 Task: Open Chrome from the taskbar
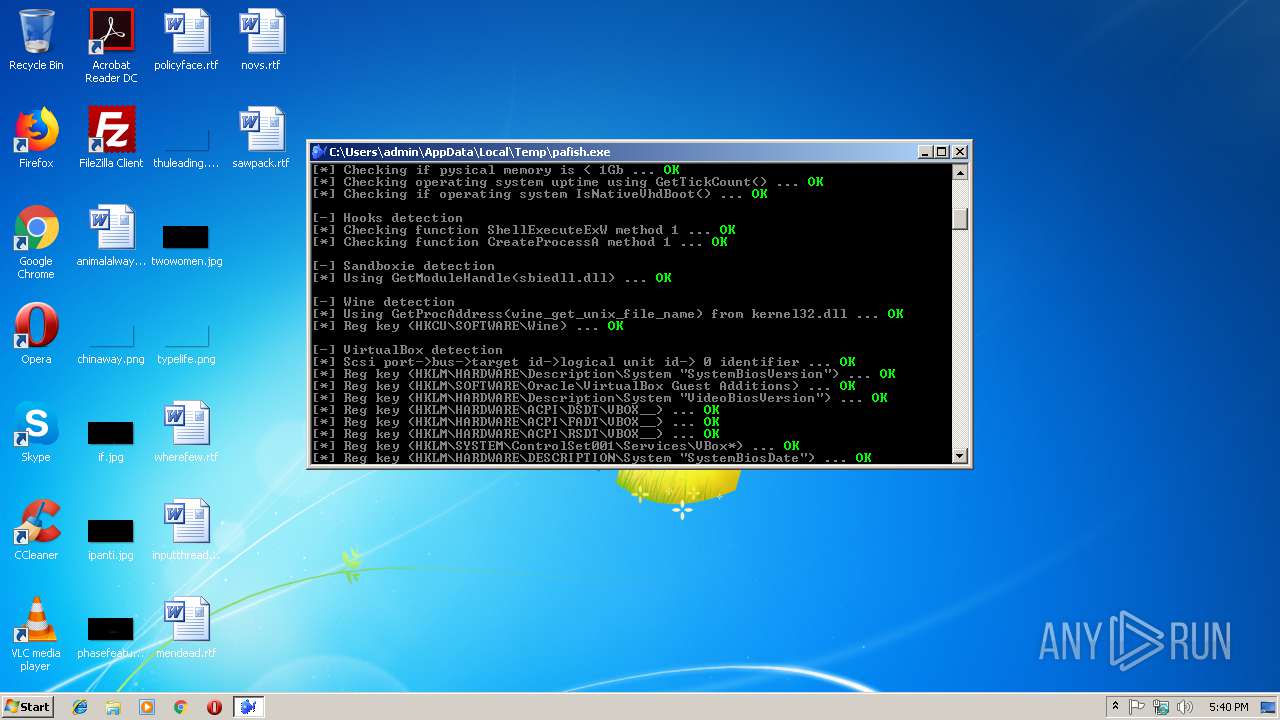(180, 707)
